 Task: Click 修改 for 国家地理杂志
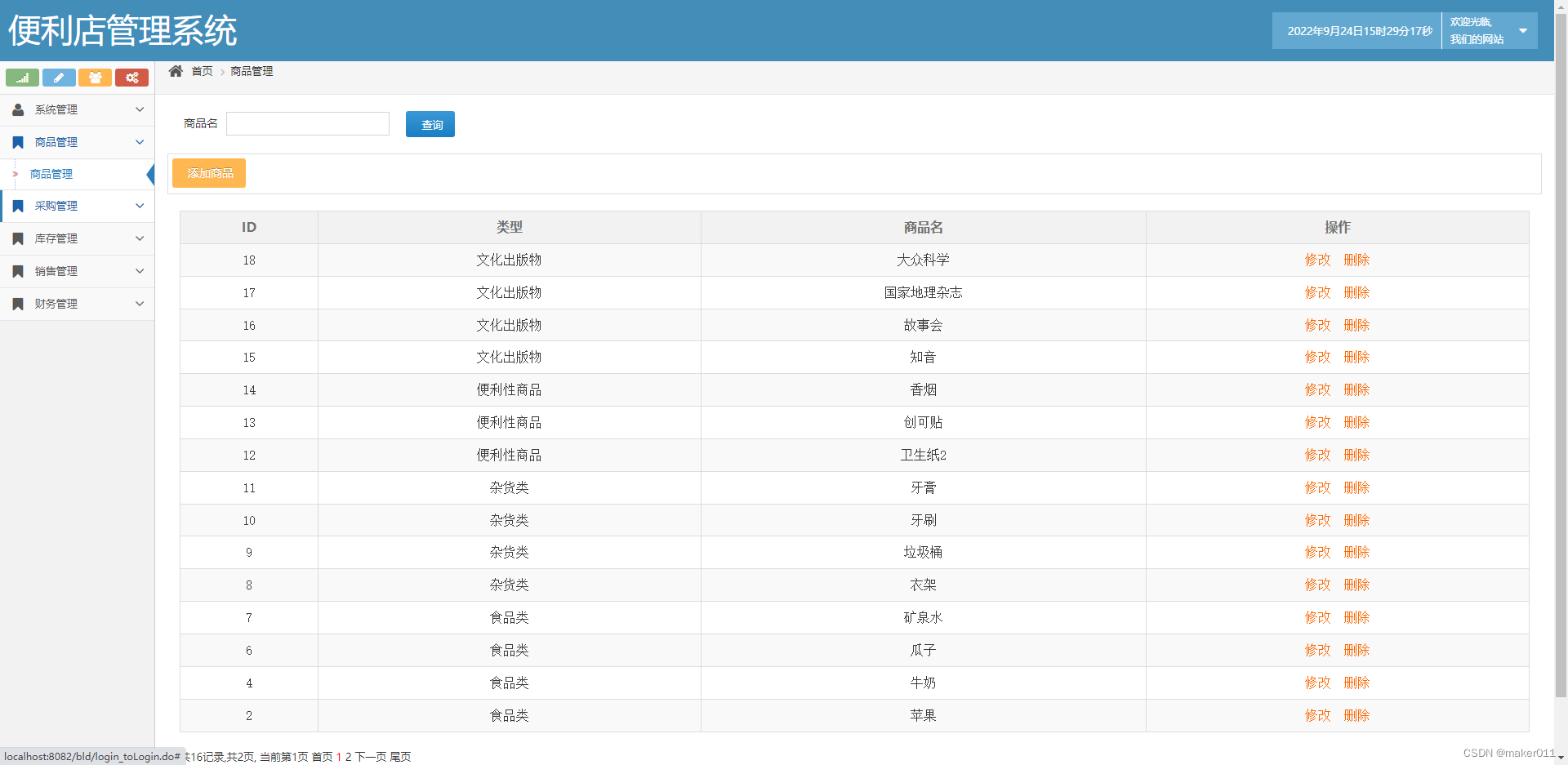[x=1317, y=292]
